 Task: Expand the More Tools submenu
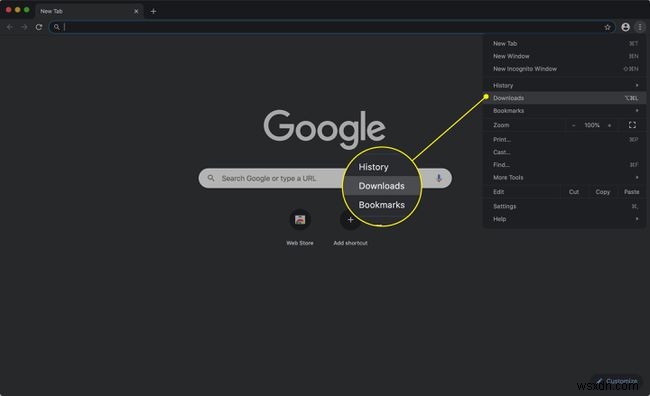coord(565,177)
